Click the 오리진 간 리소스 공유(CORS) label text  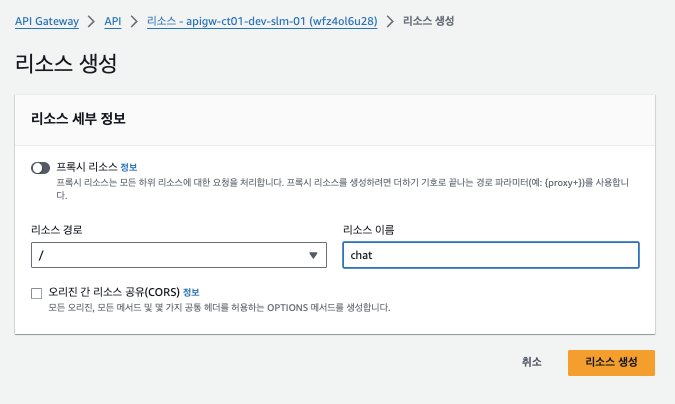click(x=114, y=292)
